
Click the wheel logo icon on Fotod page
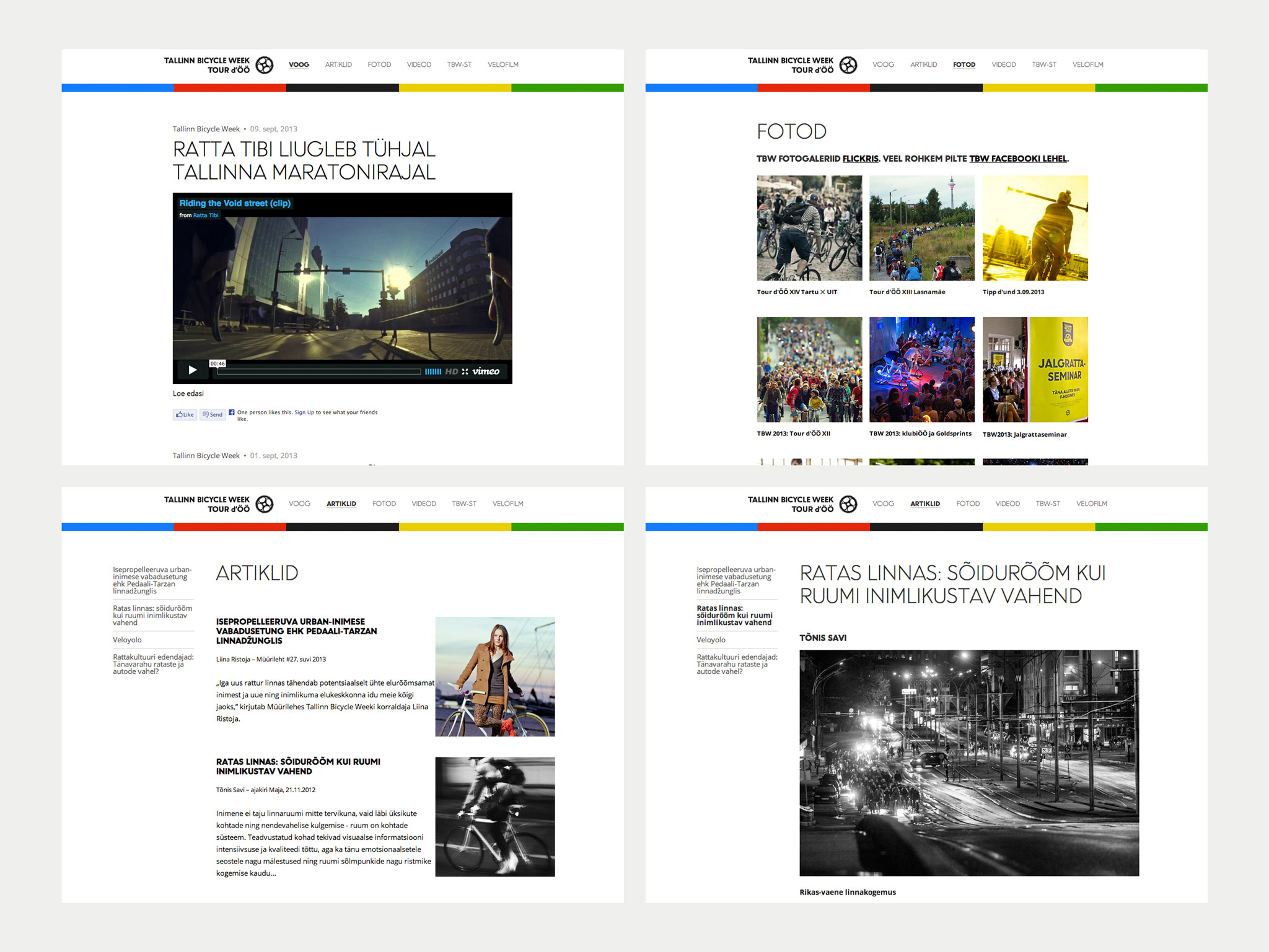click(x=848, y=65)
